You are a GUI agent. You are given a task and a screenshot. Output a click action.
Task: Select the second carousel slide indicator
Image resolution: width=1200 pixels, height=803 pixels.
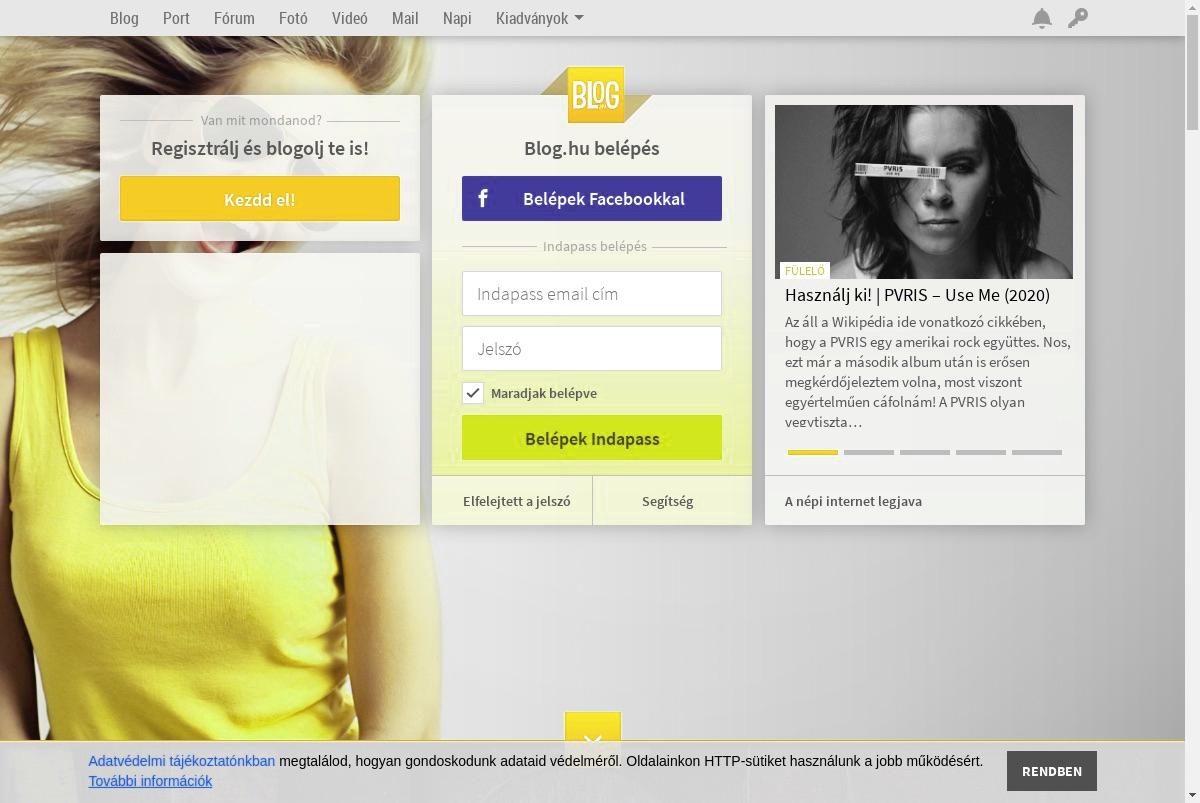869,452
